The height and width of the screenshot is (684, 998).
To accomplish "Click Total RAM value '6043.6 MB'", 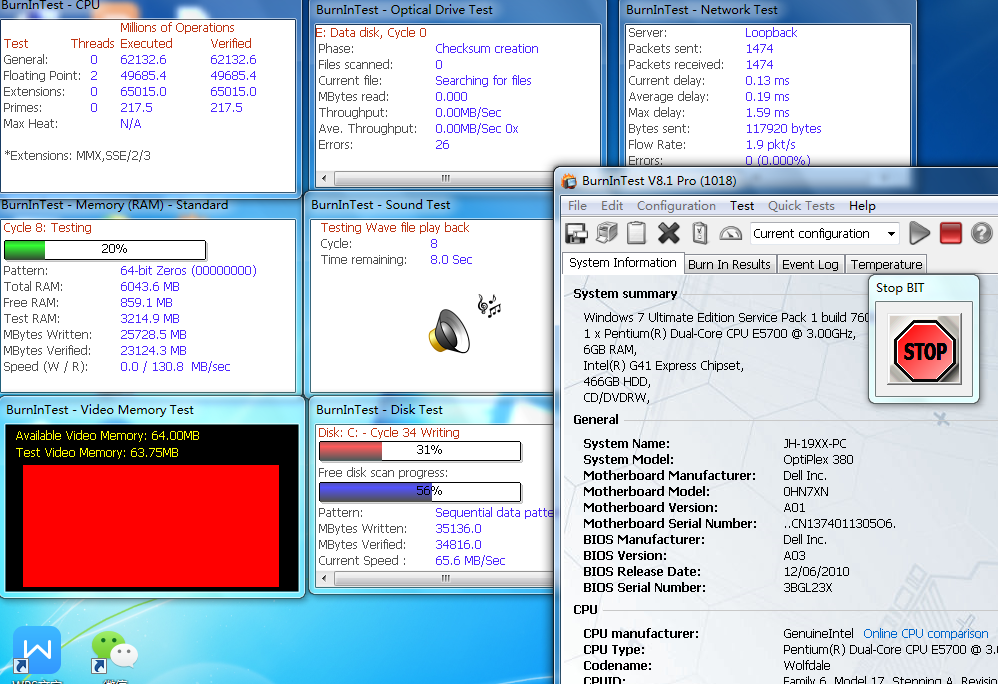I will tap(150, 287).
